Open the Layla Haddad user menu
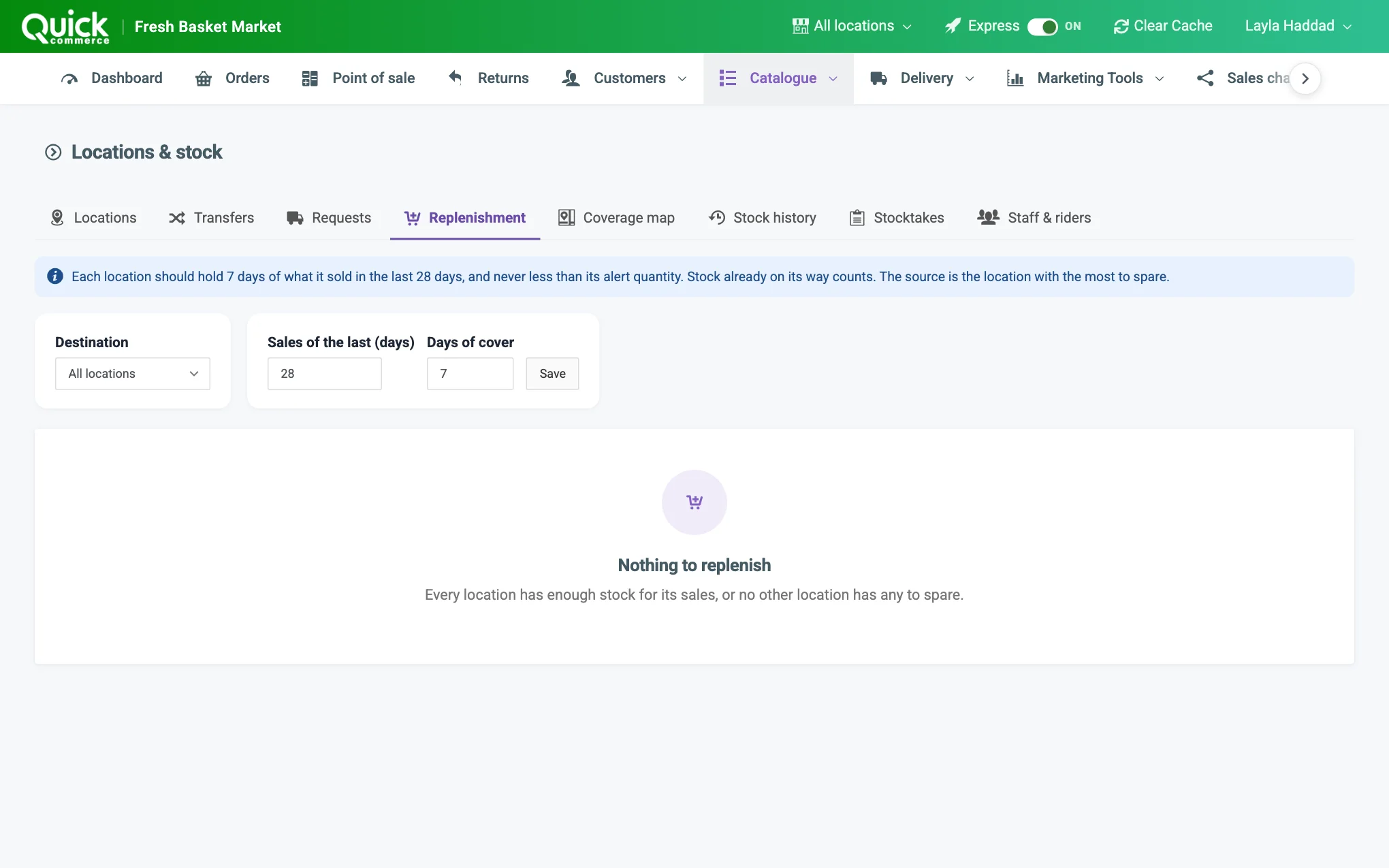Image resolution: width=1389 pixels, height=868 pixels. point(1298,26)
